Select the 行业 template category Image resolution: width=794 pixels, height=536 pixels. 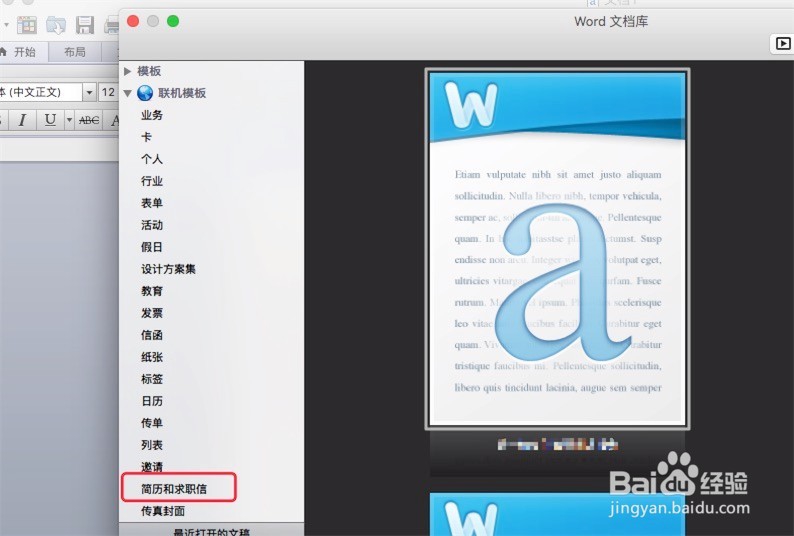tap(152, 181)
